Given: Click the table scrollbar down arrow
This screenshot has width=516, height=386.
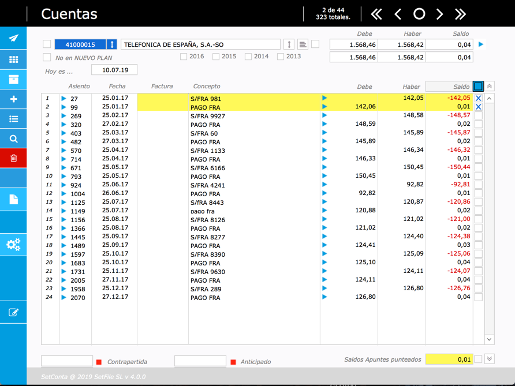Looking at the screenshot, I should 489,339.
